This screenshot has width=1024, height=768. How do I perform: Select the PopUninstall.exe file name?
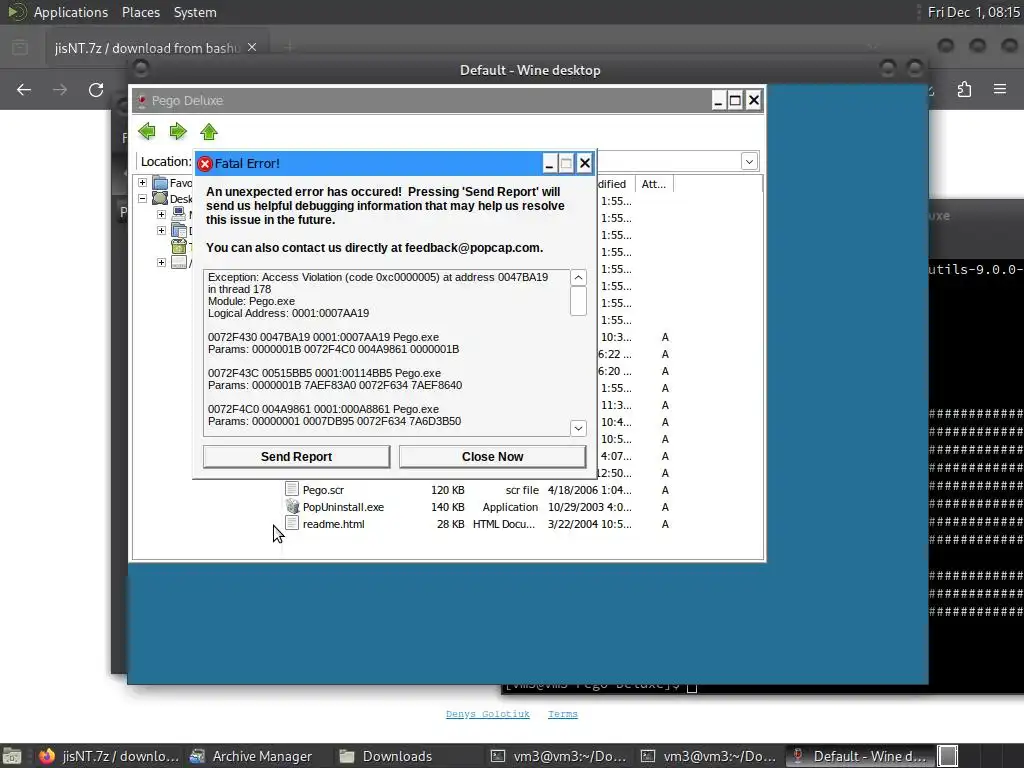(x=344, y=507)
